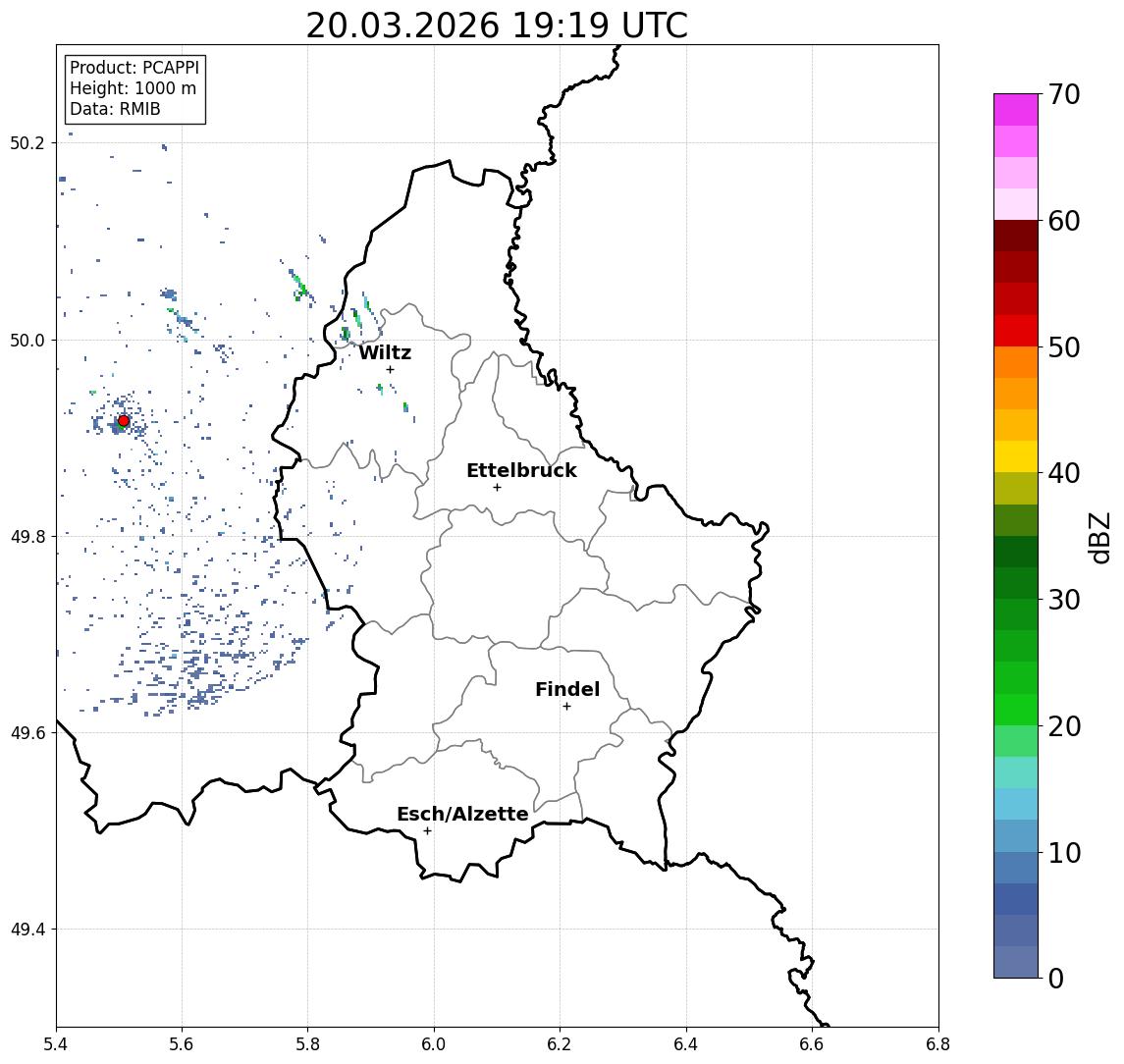Click the green radar echo northwest of Wiltz

coord(299,286)
